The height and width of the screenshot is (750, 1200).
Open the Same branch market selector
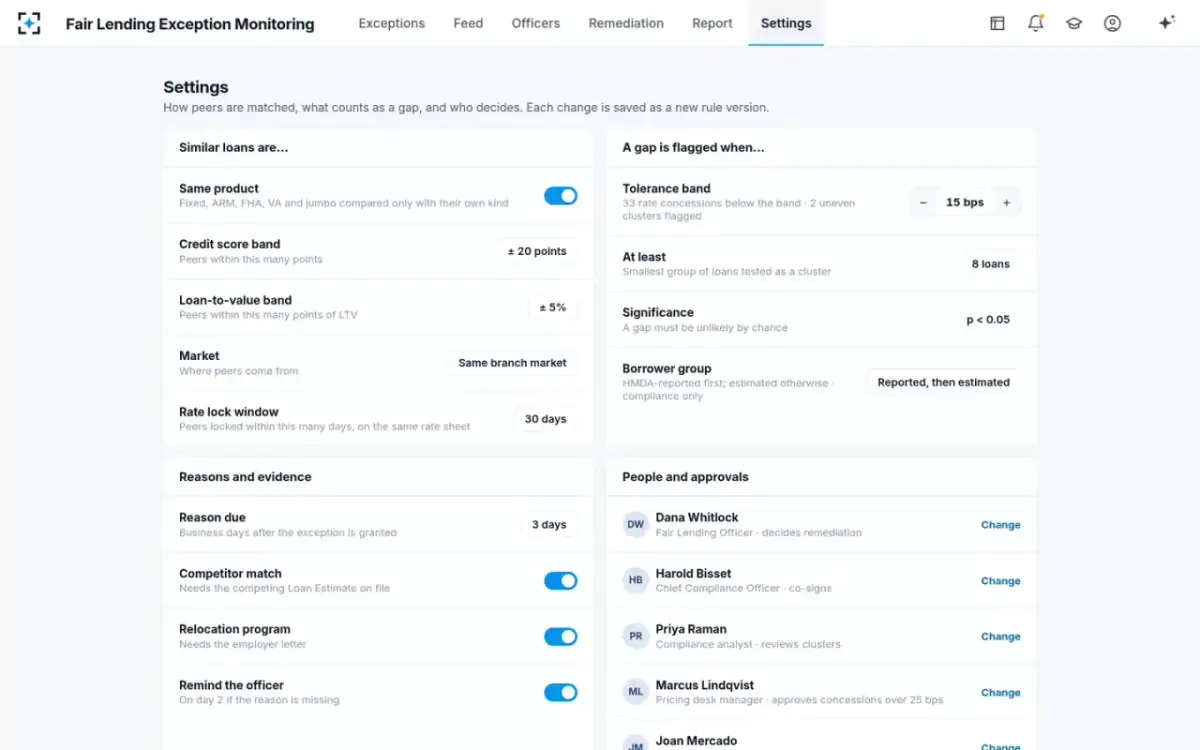(x=512, y=363)
